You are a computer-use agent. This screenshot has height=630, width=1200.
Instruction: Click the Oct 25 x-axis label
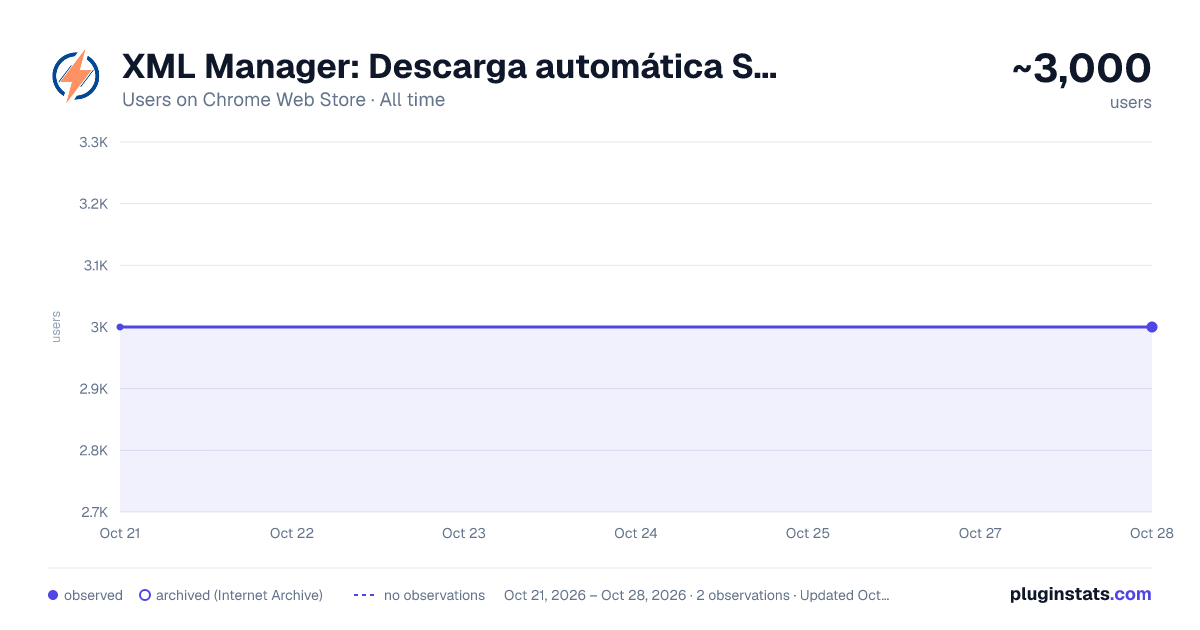(x=808, y=533)
